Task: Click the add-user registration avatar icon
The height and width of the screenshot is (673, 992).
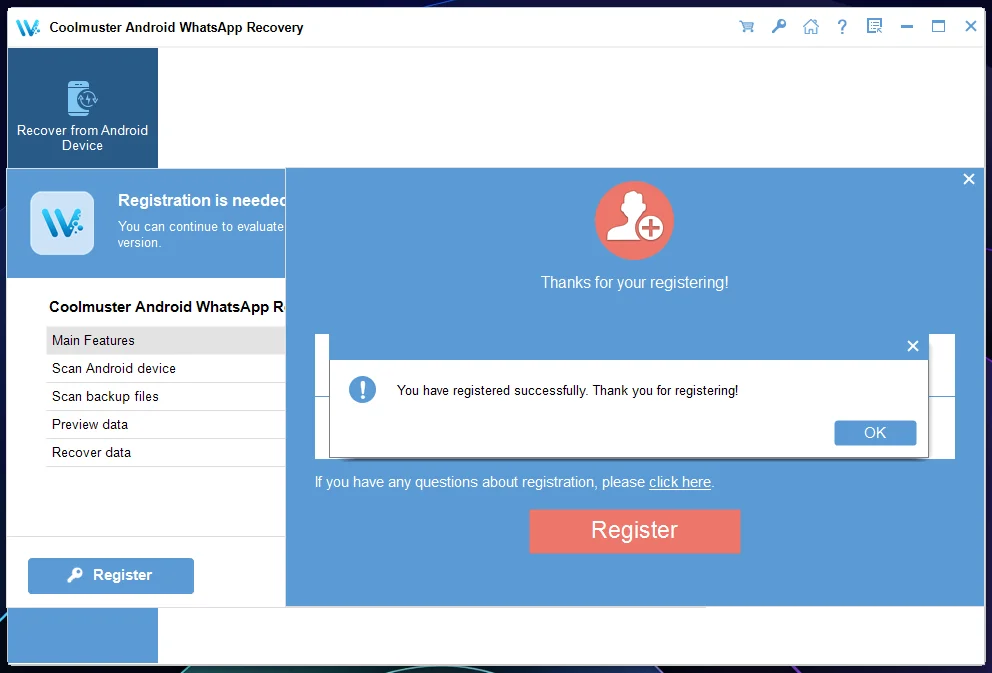Action: [x=634, y=220]
